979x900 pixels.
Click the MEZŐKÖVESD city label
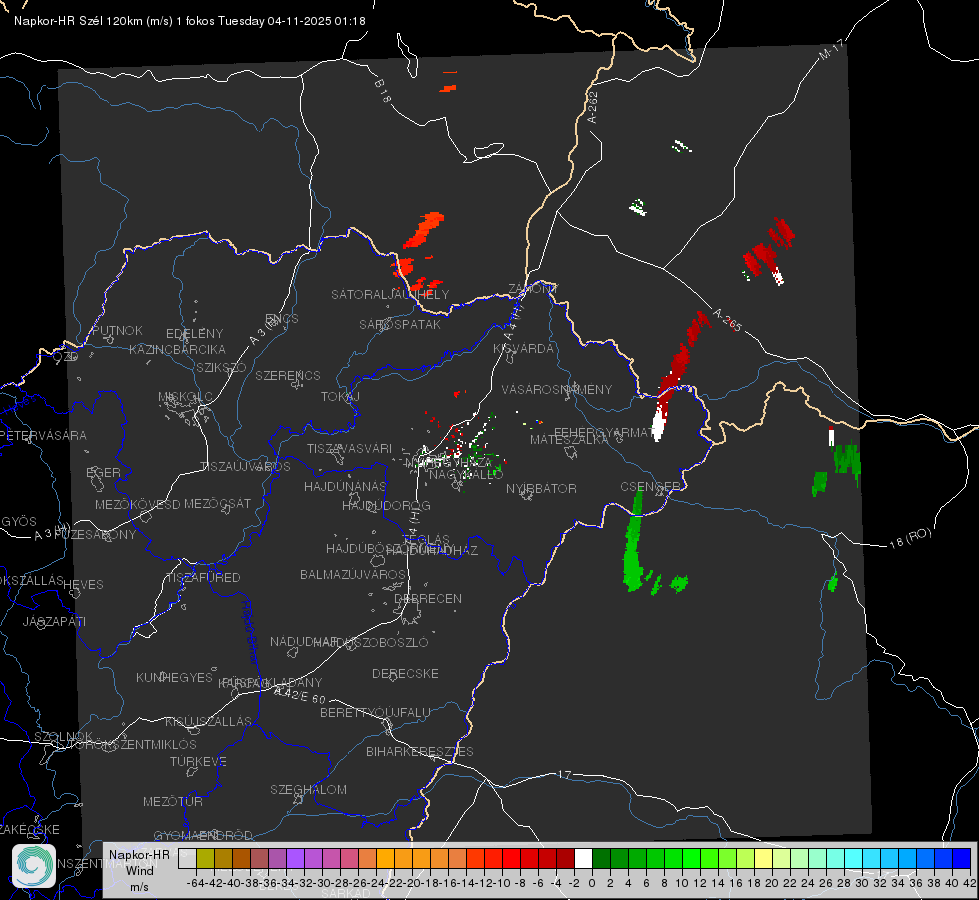pos(138,504)
